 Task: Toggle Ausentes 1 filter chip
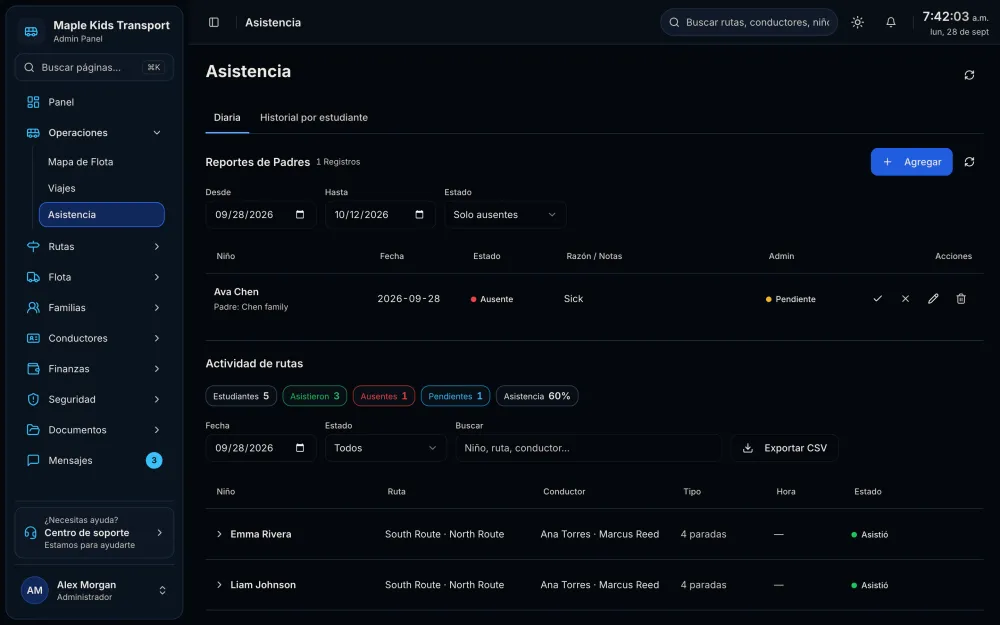point(384,396)
